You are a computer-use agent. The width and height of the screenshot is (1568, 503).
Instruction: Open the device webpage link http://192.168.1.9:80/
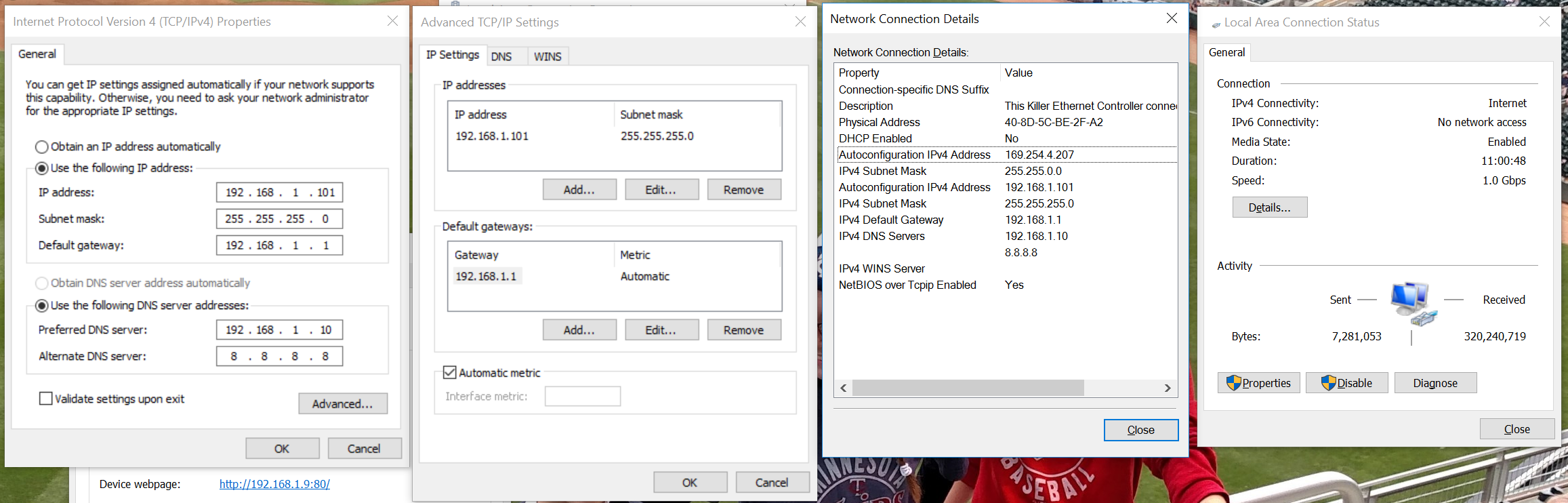pos(274,484)
